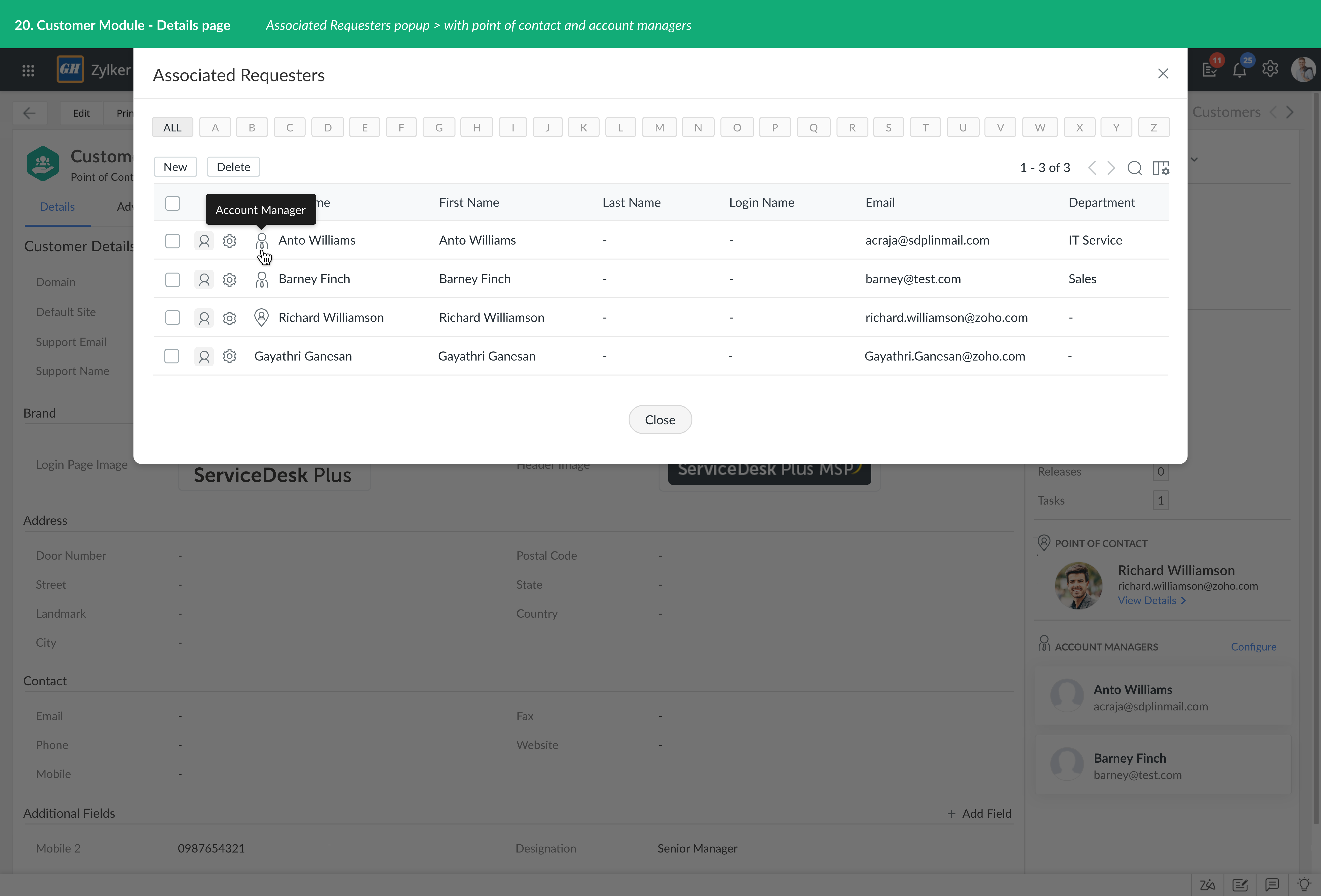
Task: Switch to the Details tab
Action: [x=57, y=207]
